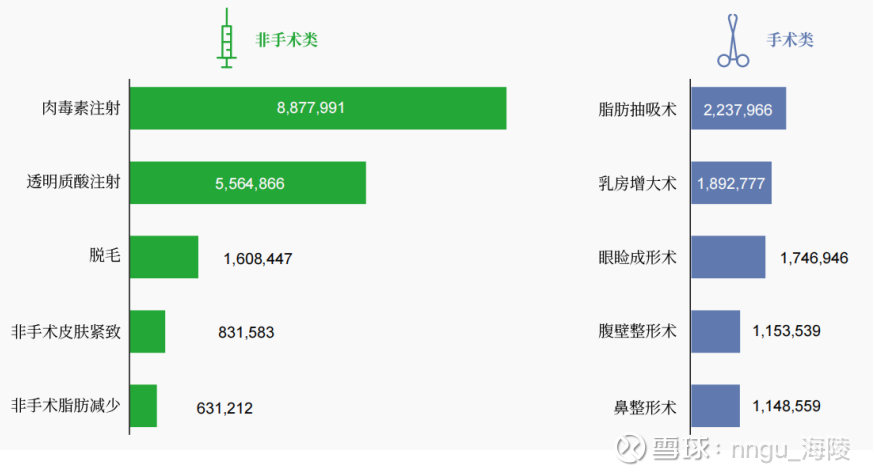
Task: Click the Xueqiu snowball watermark logo
Action: pos(630,450)
